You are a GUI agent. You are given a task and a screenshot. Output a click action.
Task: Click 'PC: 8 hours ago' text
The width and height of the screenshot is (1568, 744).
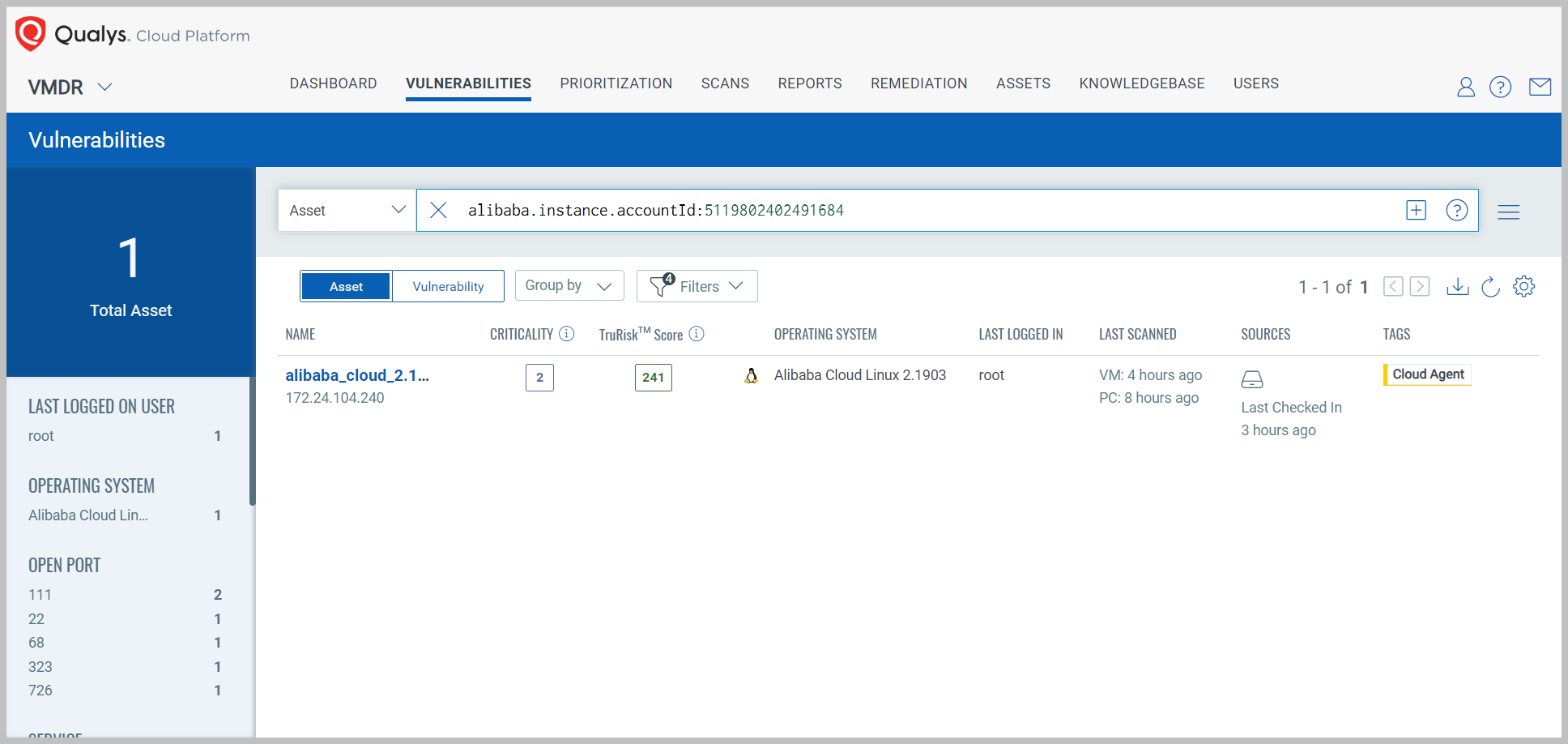pyautogui.click(x=1148, y=398)
